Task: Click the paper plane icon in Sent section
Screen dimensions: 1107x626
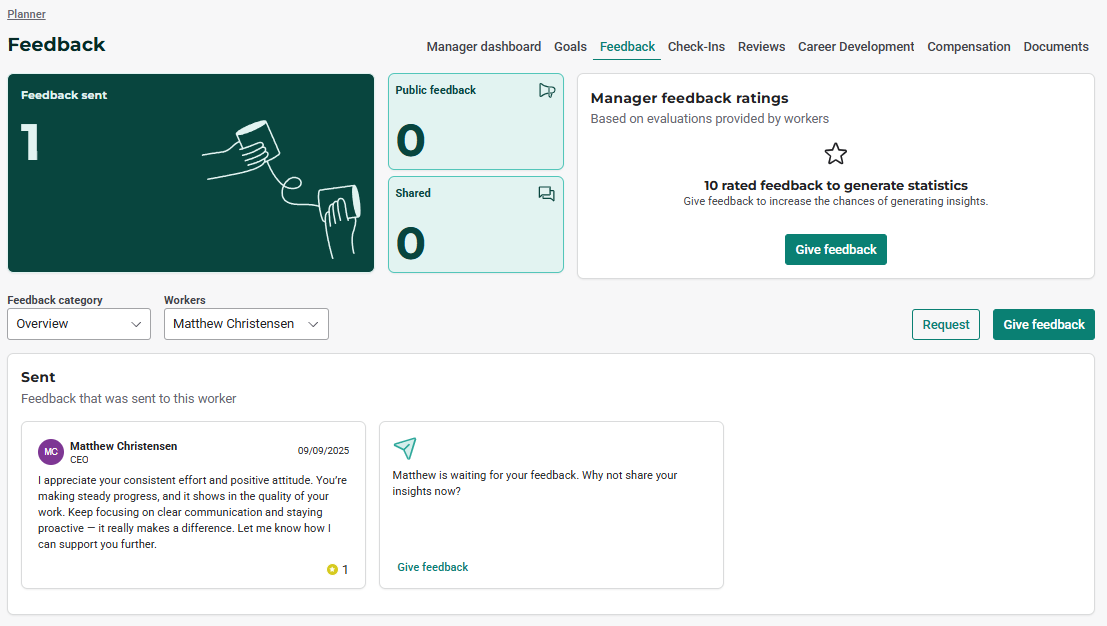Action: [x=404, y=448]
